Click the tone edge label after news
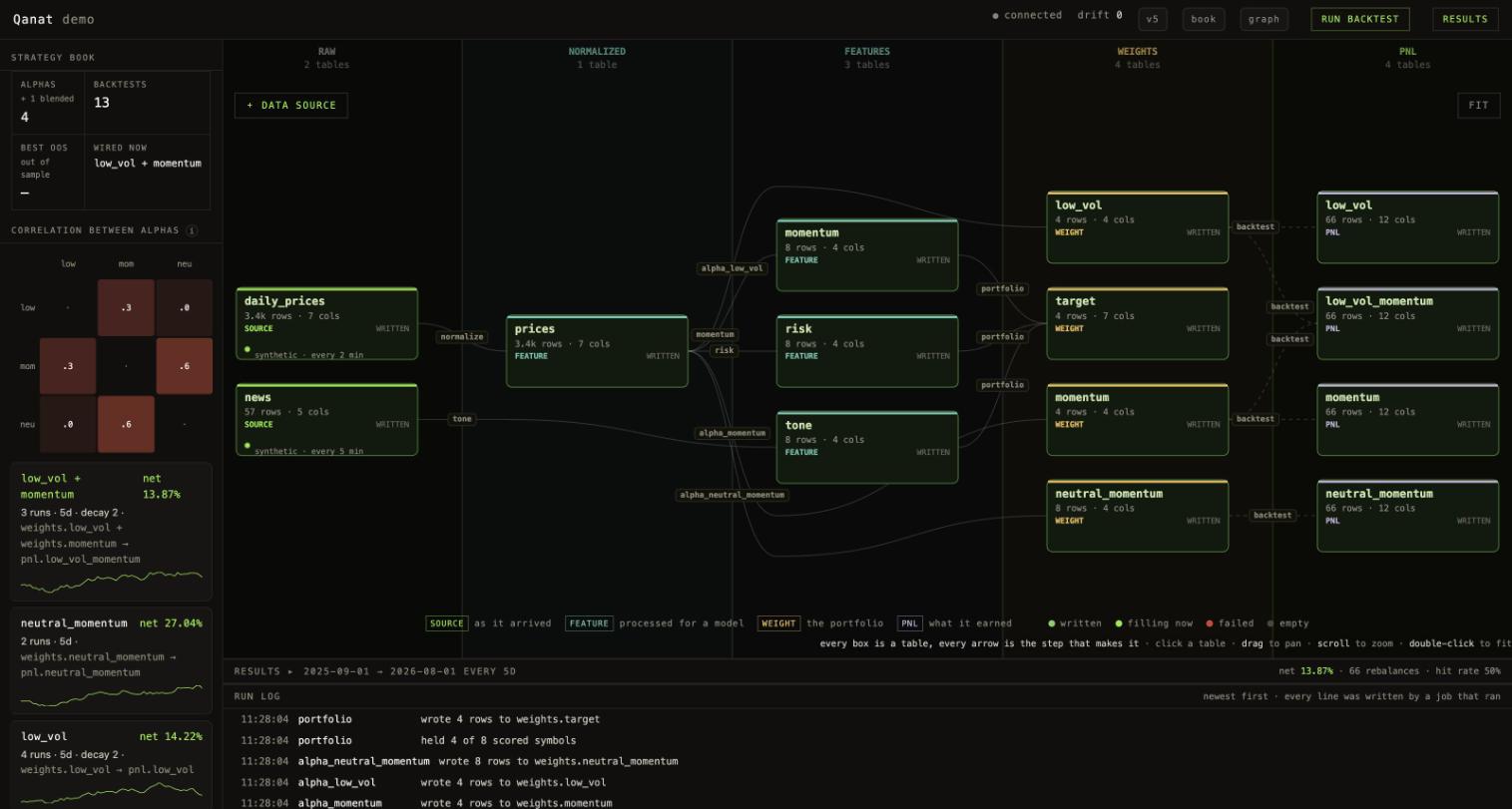Screen dimensions: 1512x809 (x=462, y=419)
